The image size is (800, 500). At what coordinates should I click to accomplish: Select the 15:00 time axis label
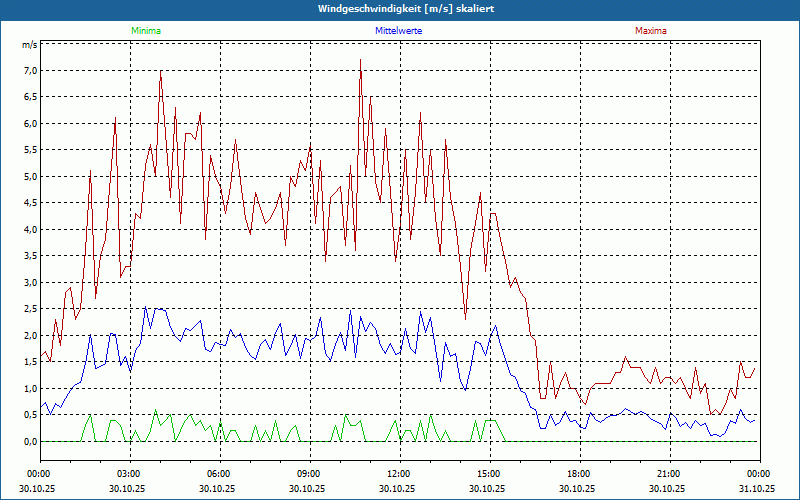[x=489, y=474]
